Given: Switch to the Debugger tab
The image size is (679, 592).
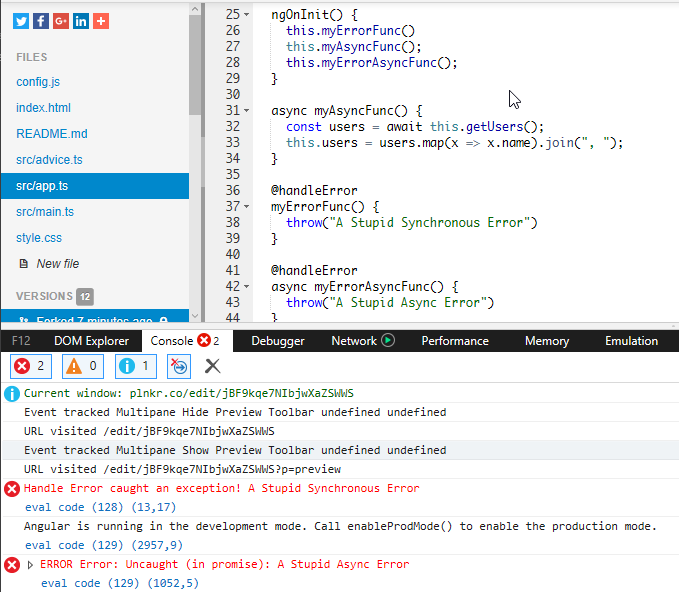Looking at the screenshot, I should click(x=278, y=341).
